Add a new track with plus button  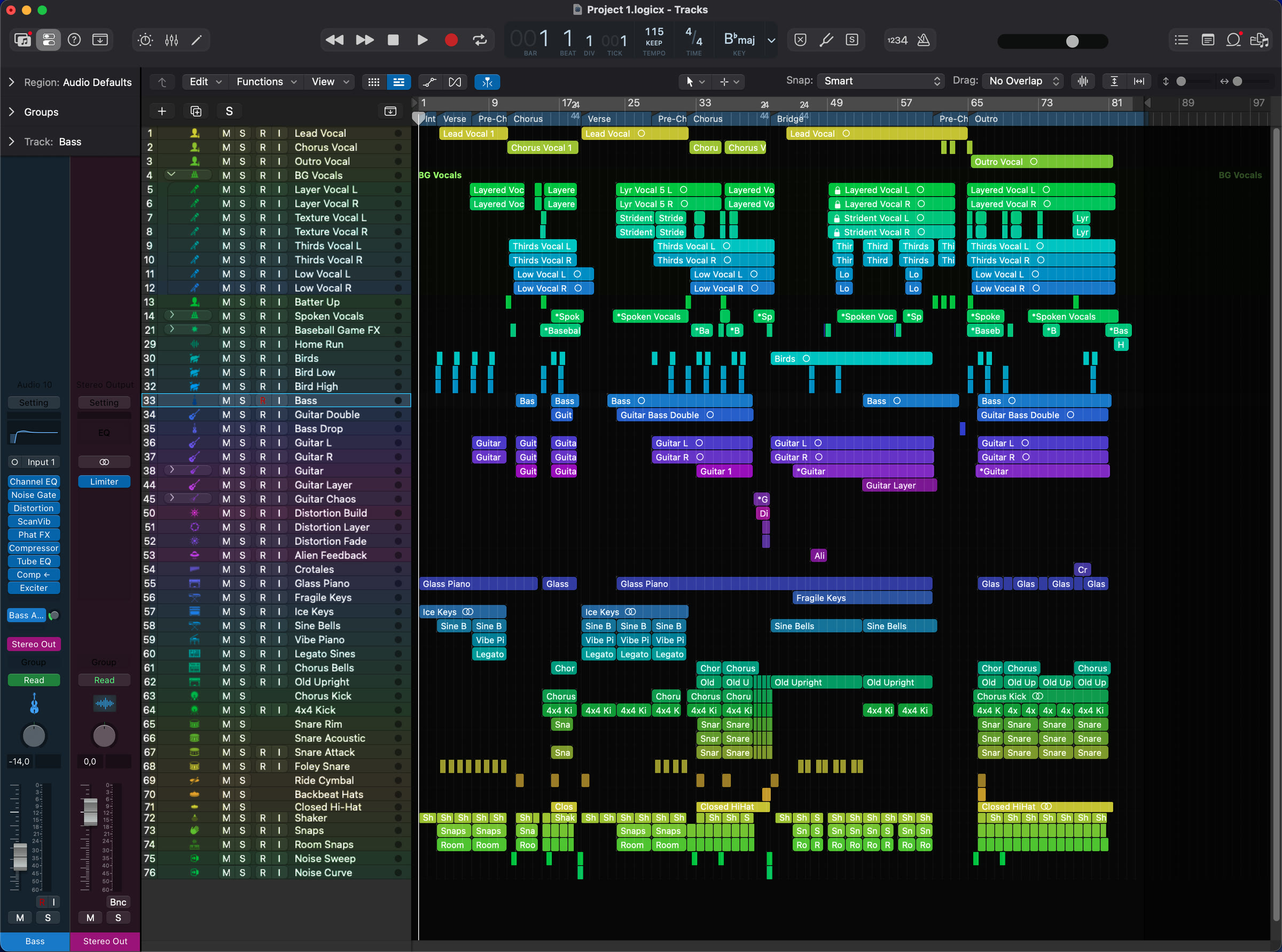click(x=162, y=111)
